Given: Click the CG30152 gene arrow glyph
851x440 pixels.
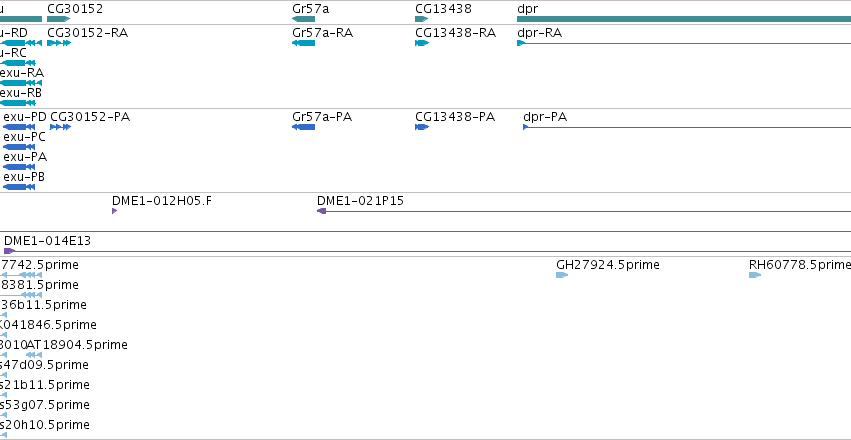Looking at the screenshot, I should [59, 19].
